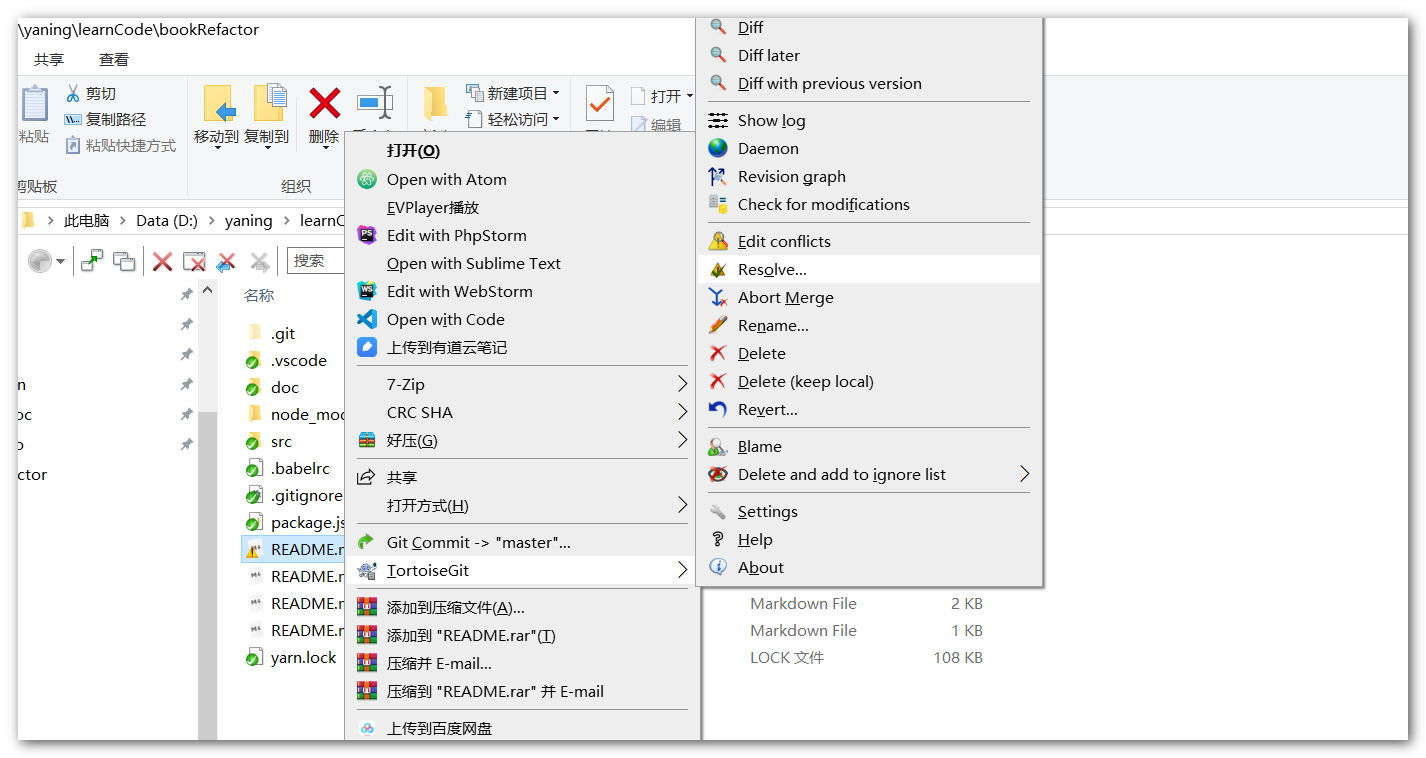Click the 共享 share menu entry
This screenshot has width=1426, height=758.
pyautogui.click(x=523, y=477)
